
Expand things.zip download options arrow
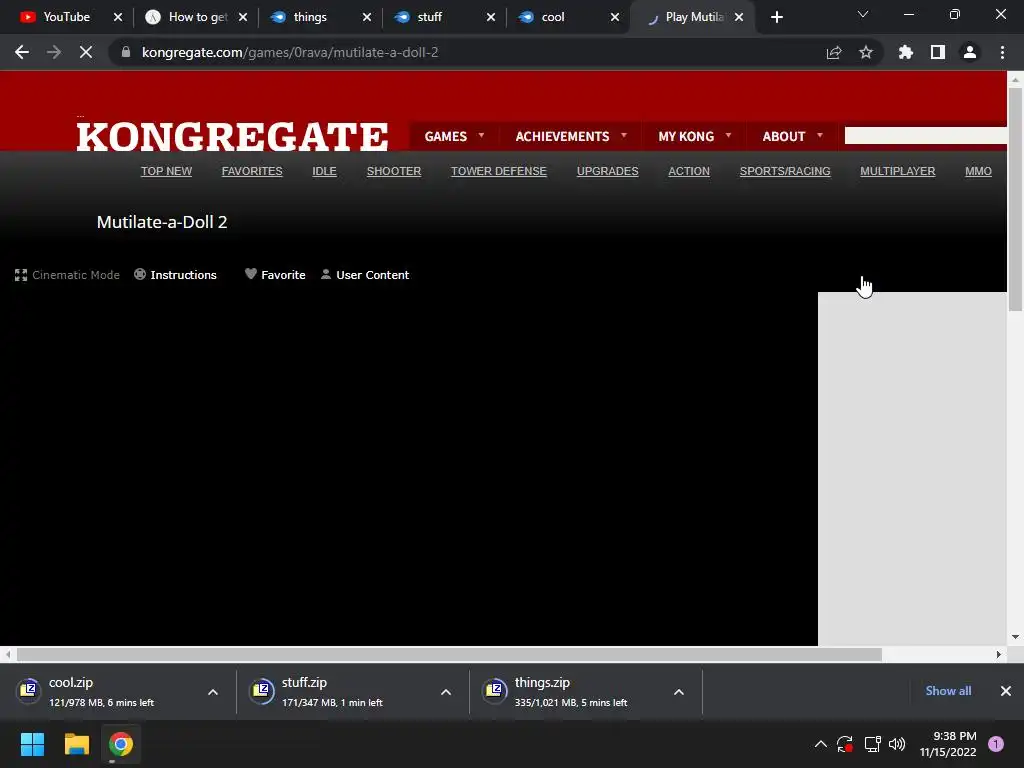click(x=679, y=692)
